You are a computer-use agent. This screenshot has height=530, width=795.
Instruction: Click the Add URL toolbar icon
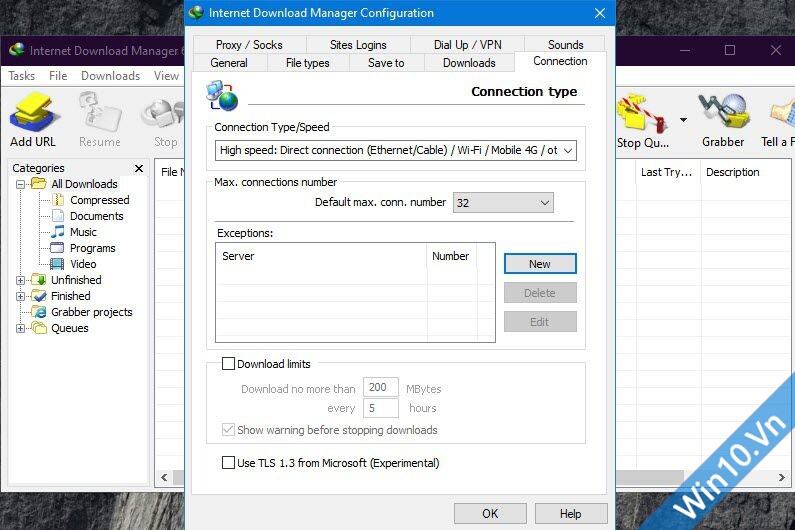tap(33, 112)
